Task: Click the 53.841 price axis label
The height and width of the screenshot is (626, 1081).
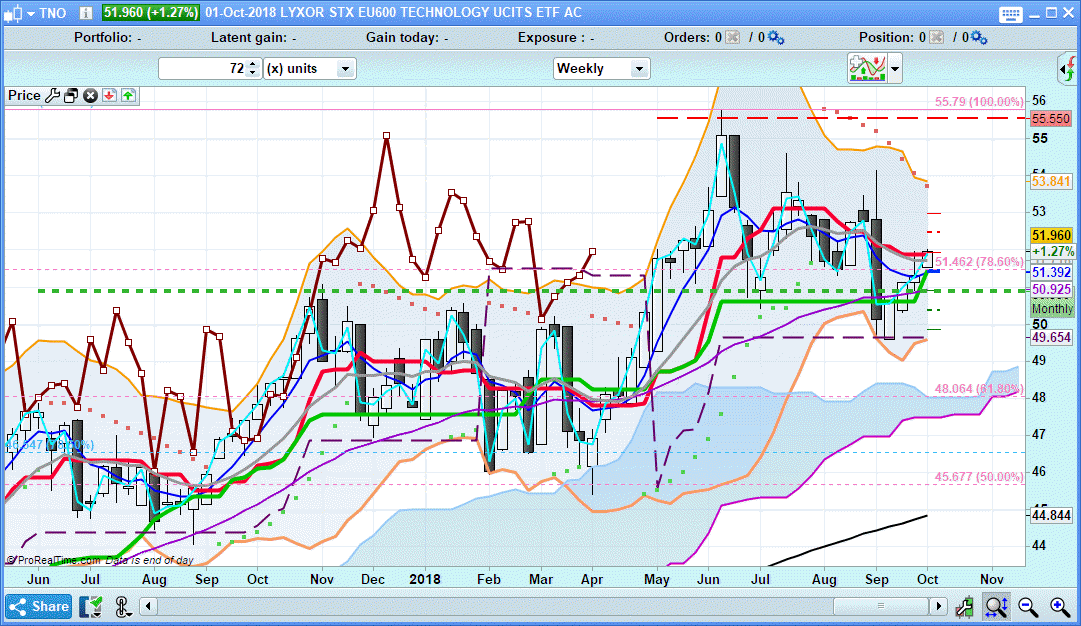Action: (1051, 181)
